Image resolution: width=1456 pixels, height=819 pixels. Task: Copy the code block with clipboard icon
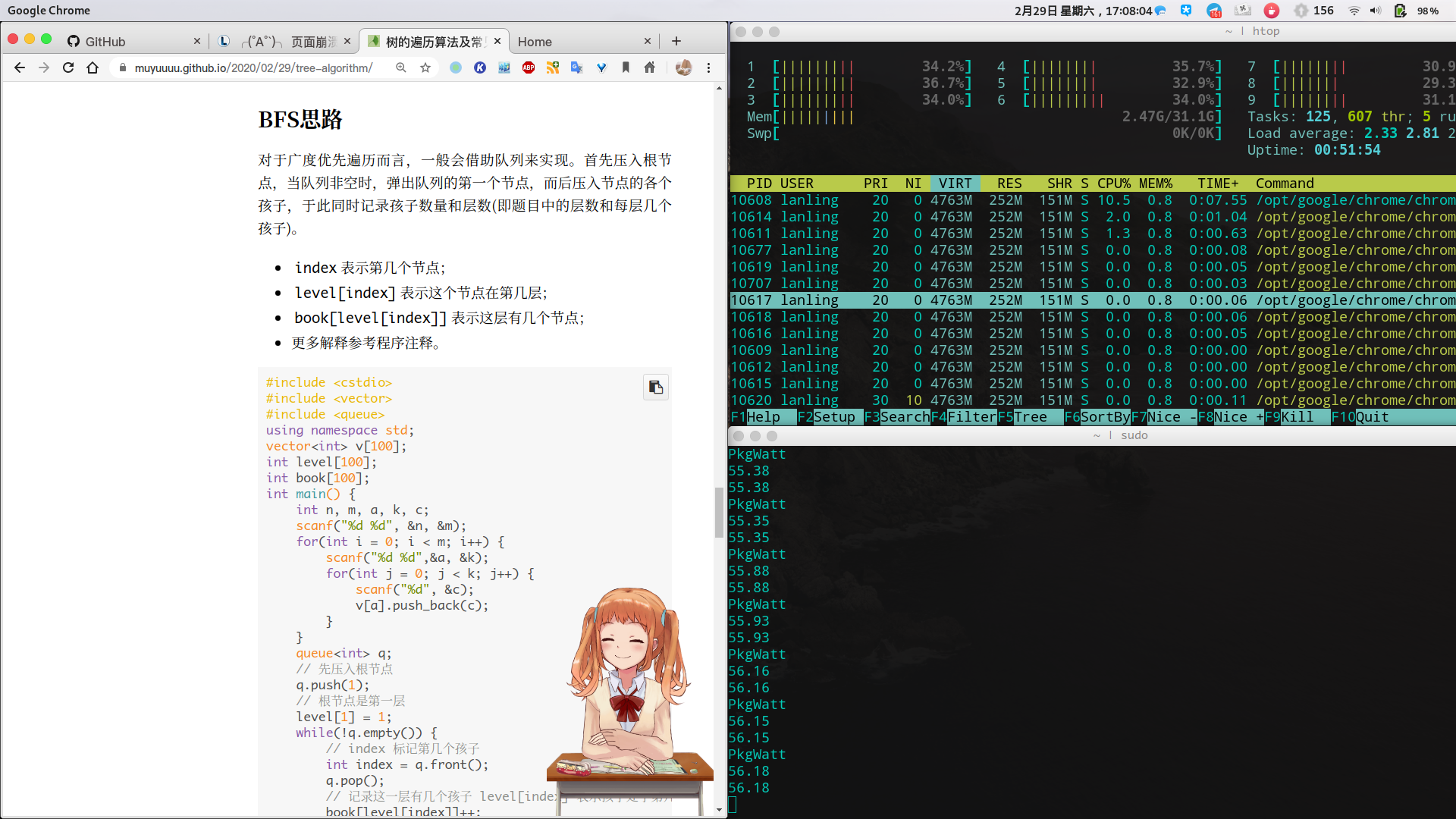coord(655,388)
